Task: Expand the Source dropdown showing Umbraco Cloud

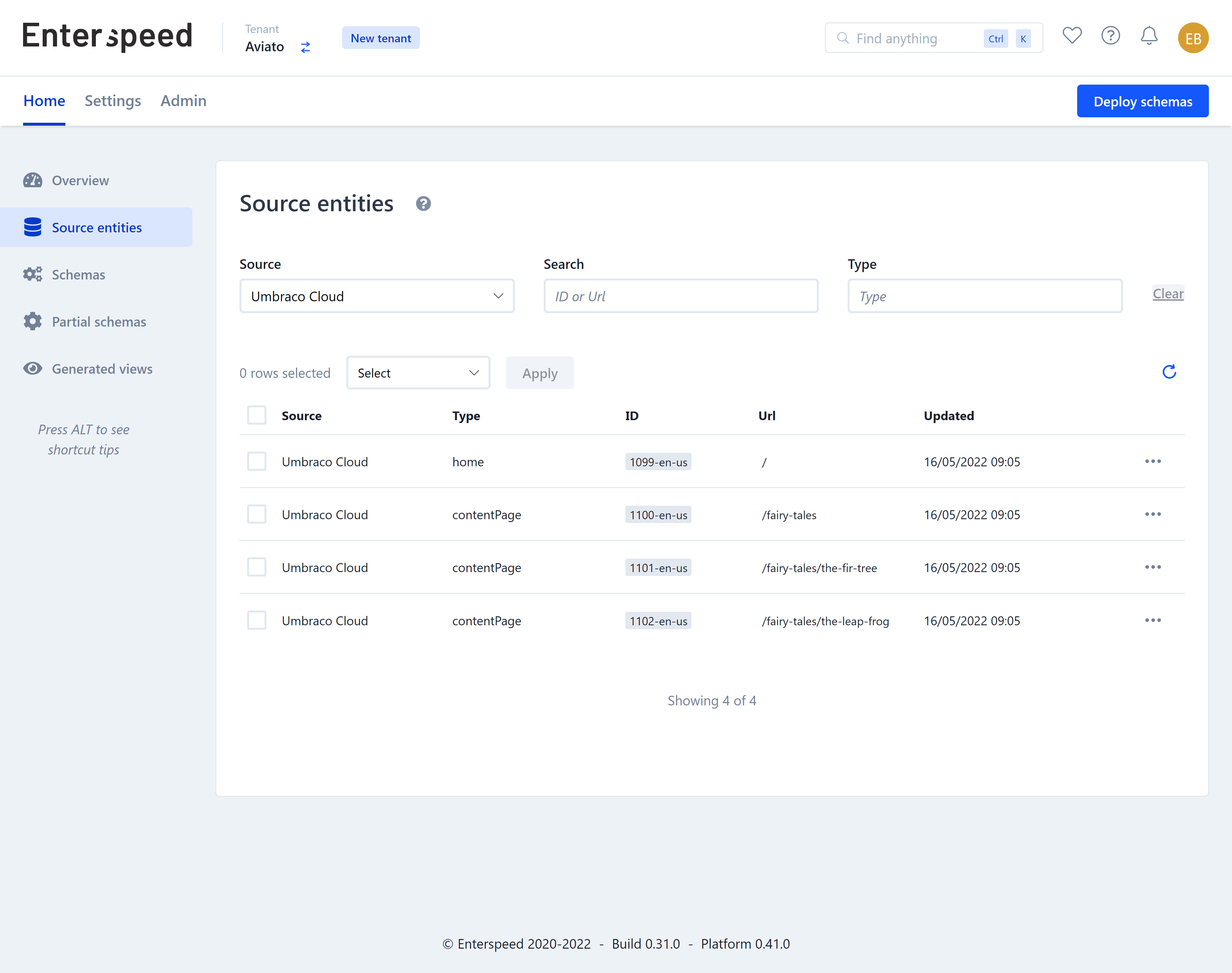Action: tap(377, 296)
